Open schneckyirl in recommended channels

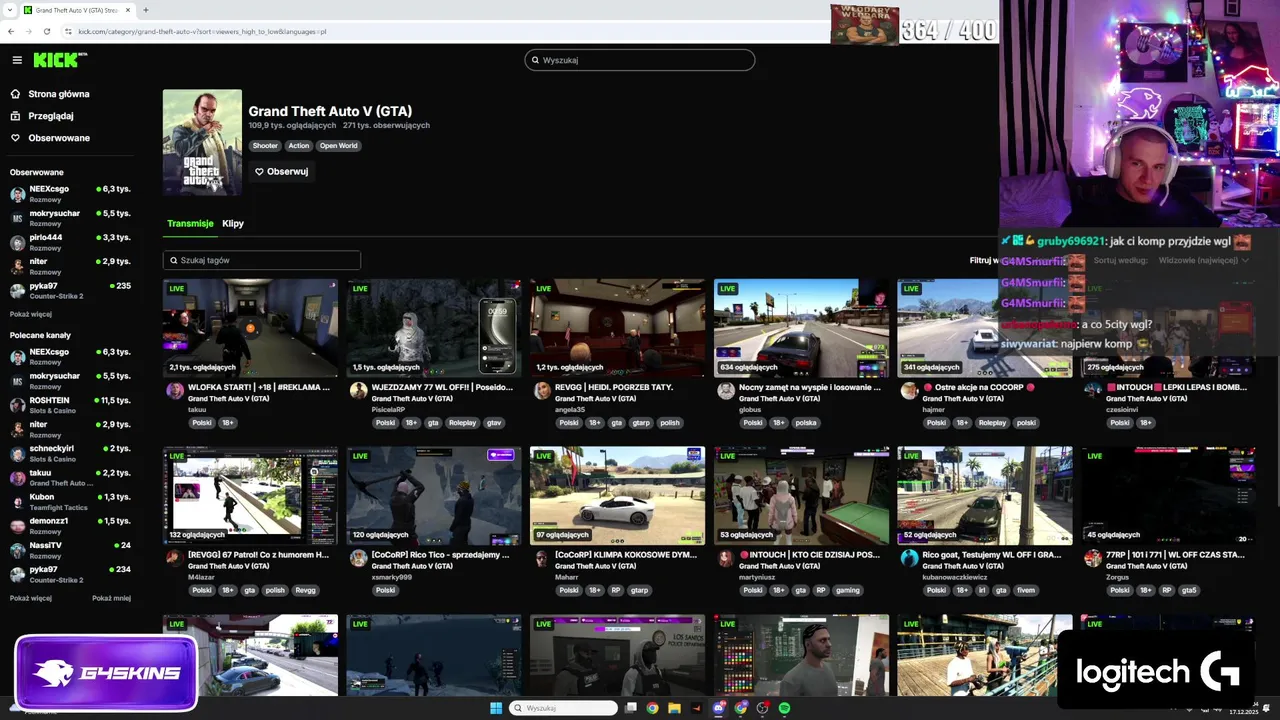[70, 453]
